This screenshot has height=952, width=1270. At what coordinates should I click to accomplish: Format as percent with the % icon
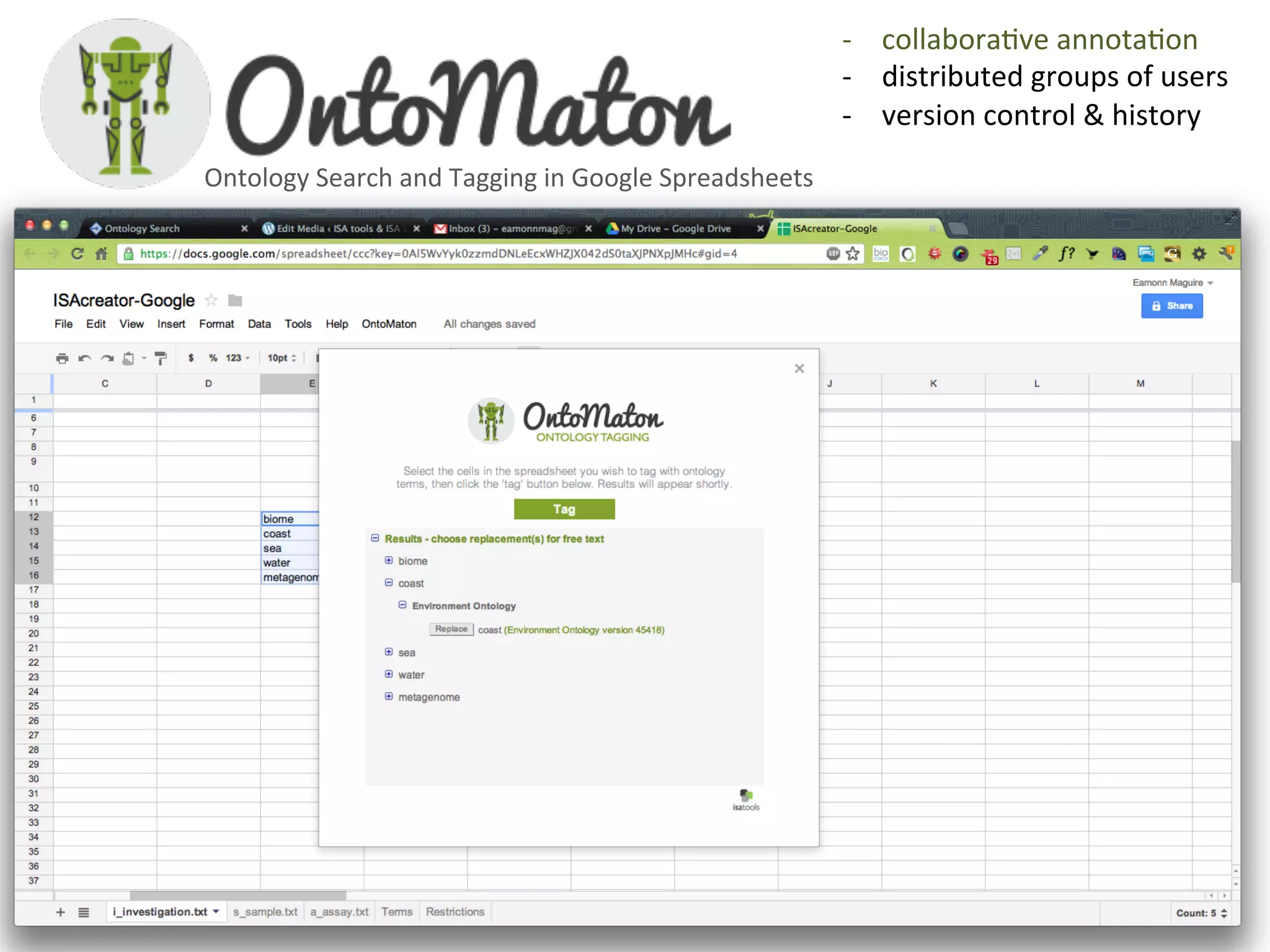point(213,358)
